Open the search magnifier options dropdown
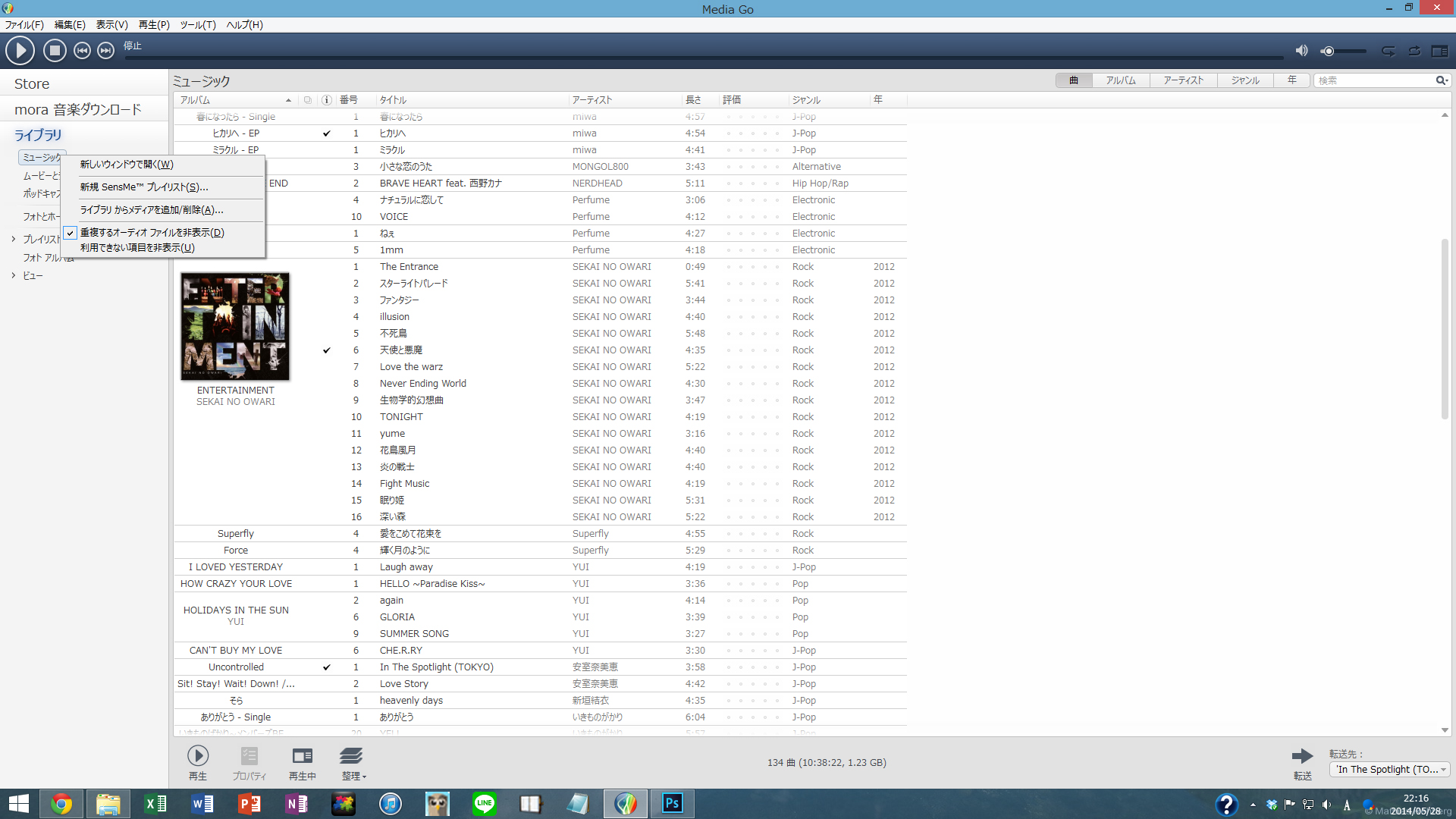 [1442, 80]
